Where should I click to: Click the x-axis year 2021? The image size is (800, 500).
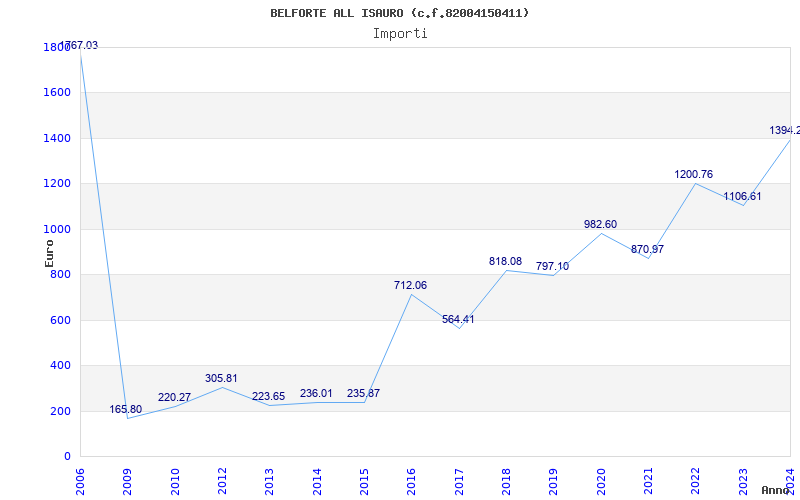pos(648,482)
